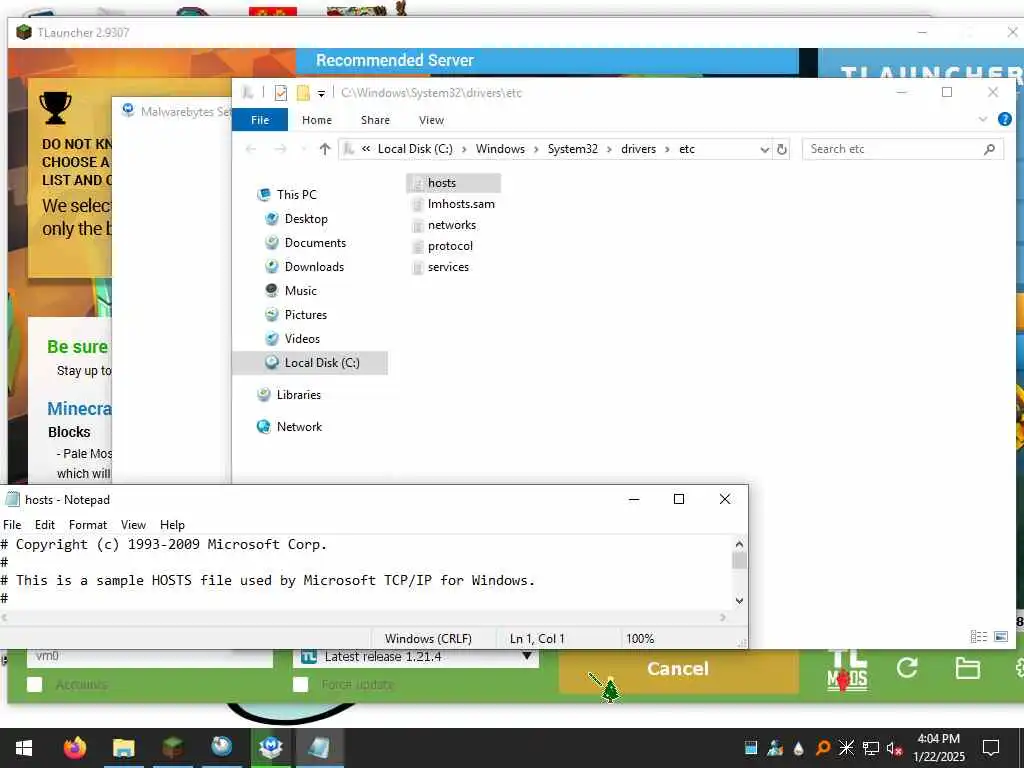Open the Latest release 1.21.4 version dropdown
Screen dimensions: 1024x768
point(416,657)
